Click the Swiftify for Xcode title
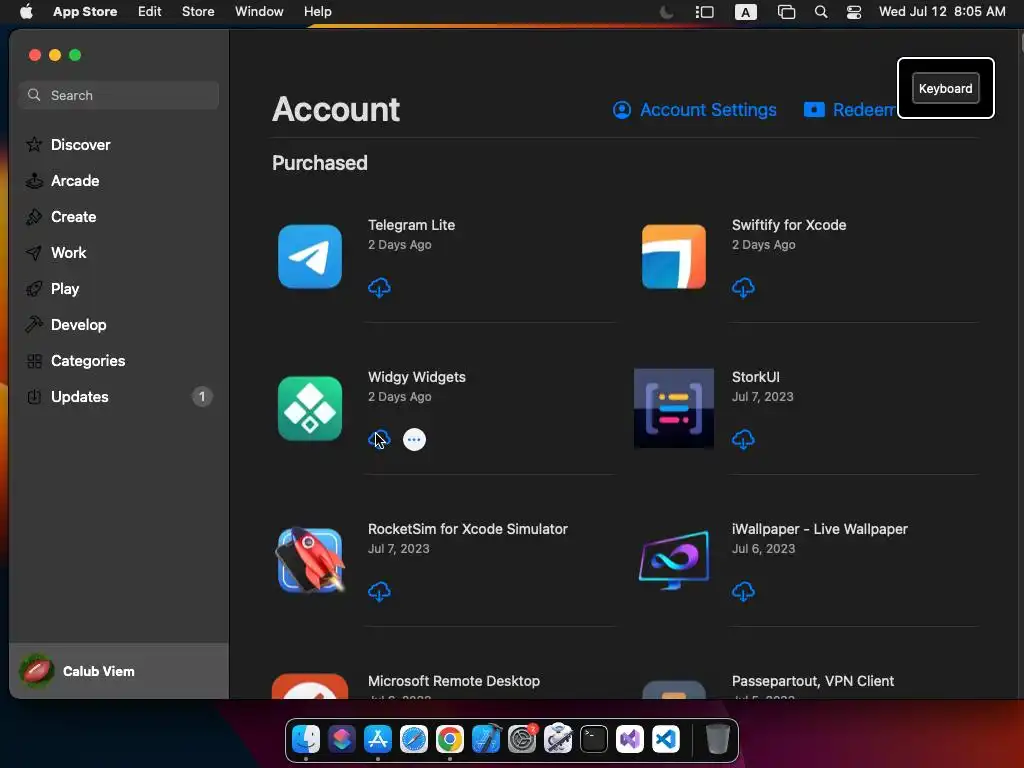1024x768 pixels. [789, 225]
